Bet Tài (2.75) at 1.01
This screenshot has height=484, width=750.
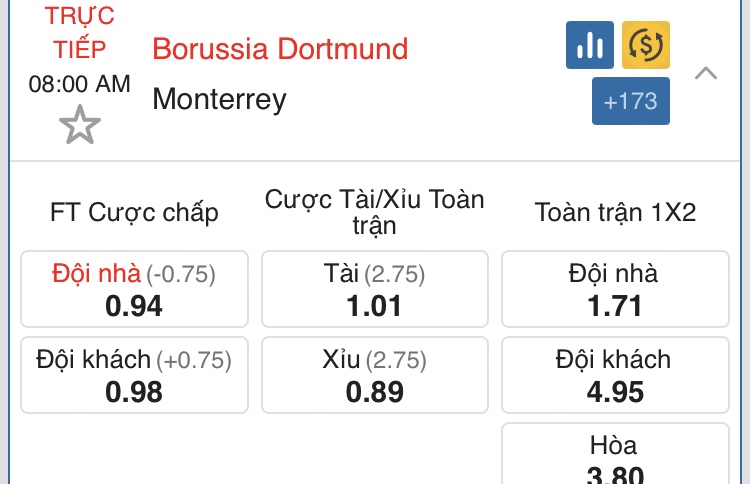(x=375, y=289)
